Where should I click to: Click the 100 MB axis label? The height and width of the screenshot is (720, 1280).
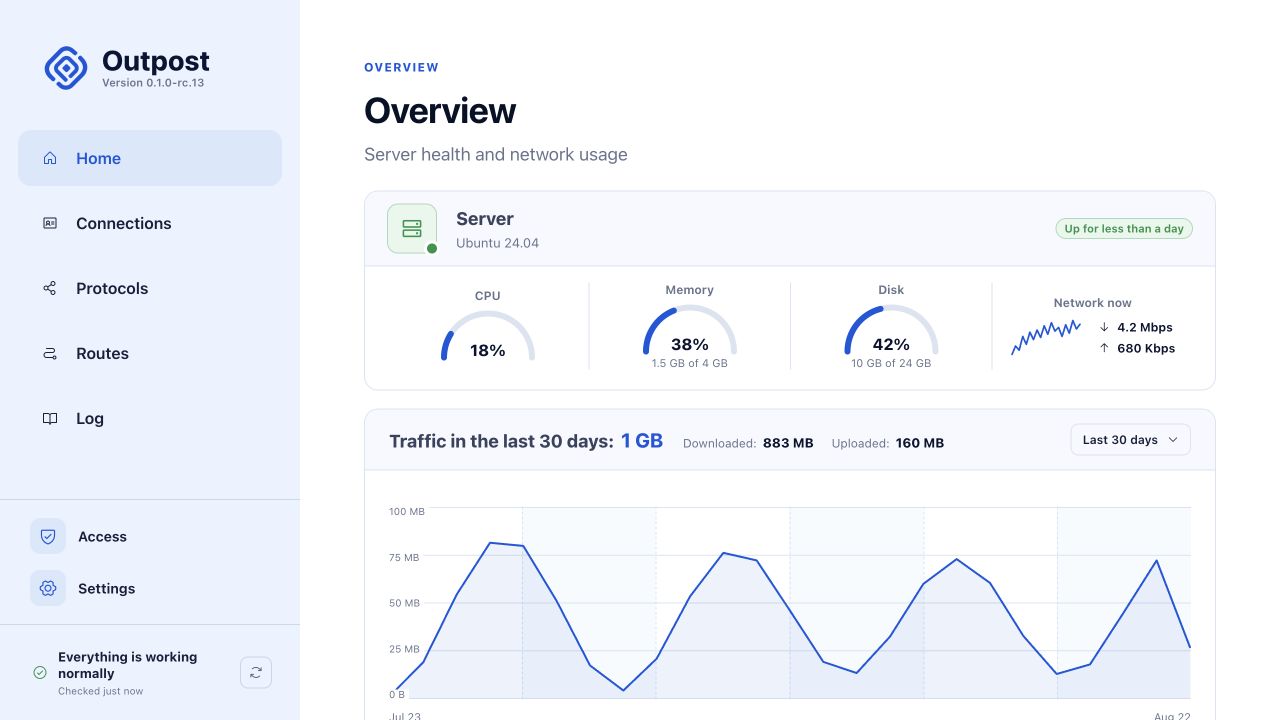(407, 511)
